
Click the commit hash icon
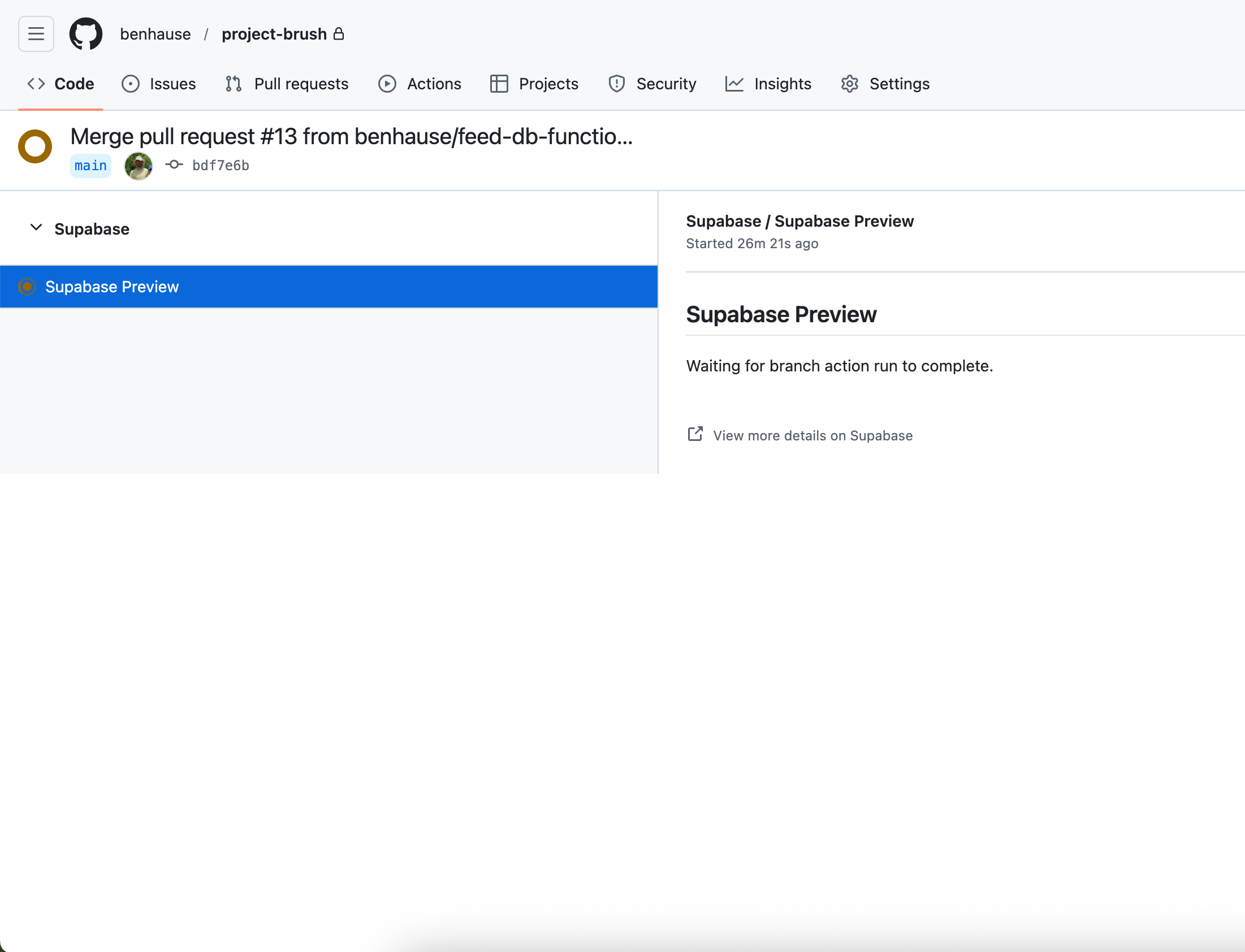[x=174, y=165]
